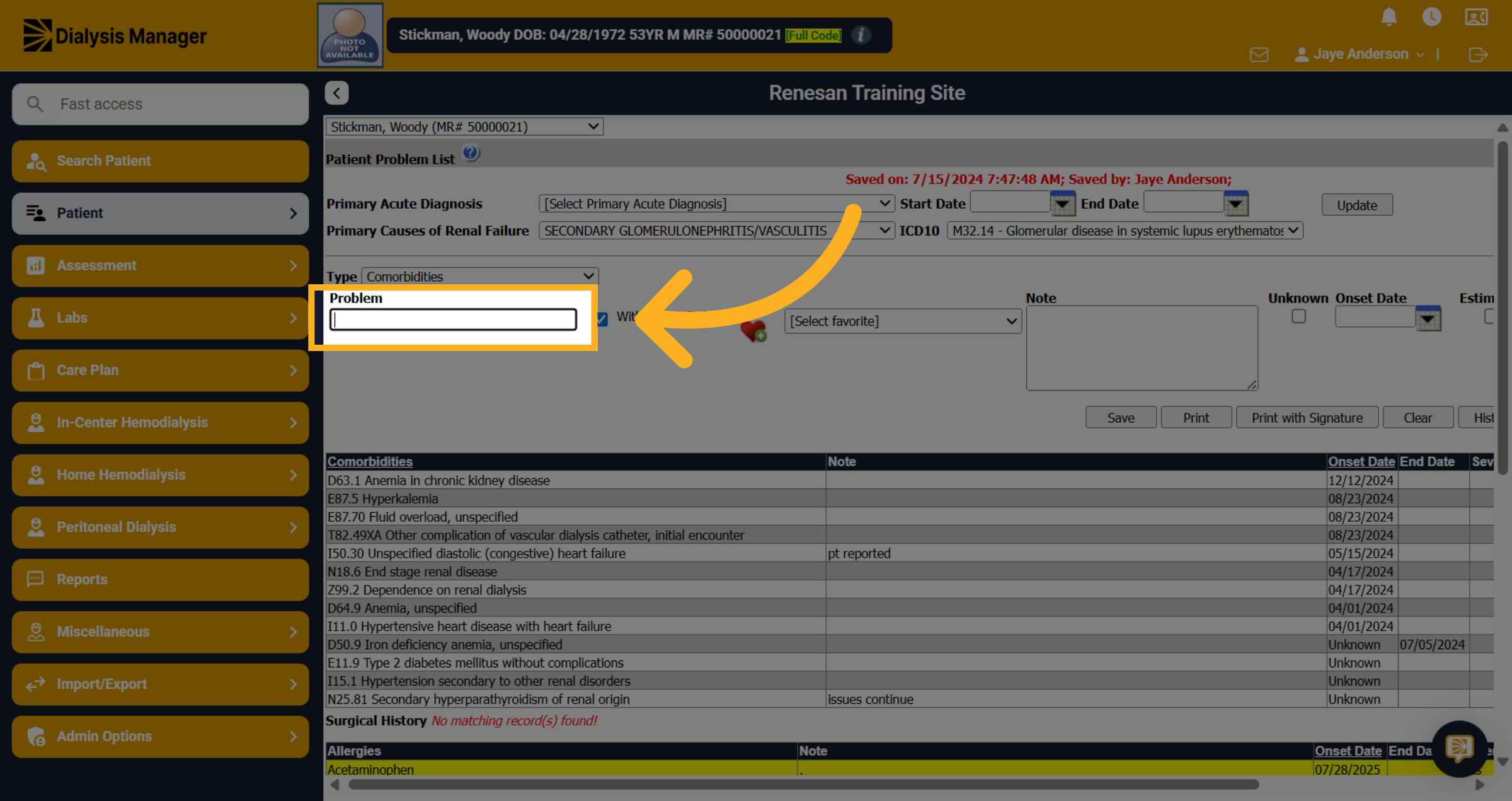Sort by Comorbidities column header link
Image resolution: width=1512 pixels, height=801 pixels.
click(370, 461)
